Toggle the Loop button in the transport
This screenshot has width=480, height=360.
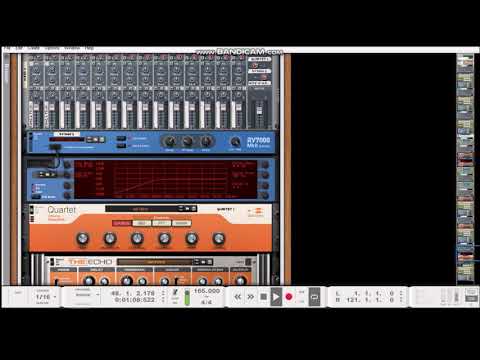pyautogui.click(x=314, y=296)
